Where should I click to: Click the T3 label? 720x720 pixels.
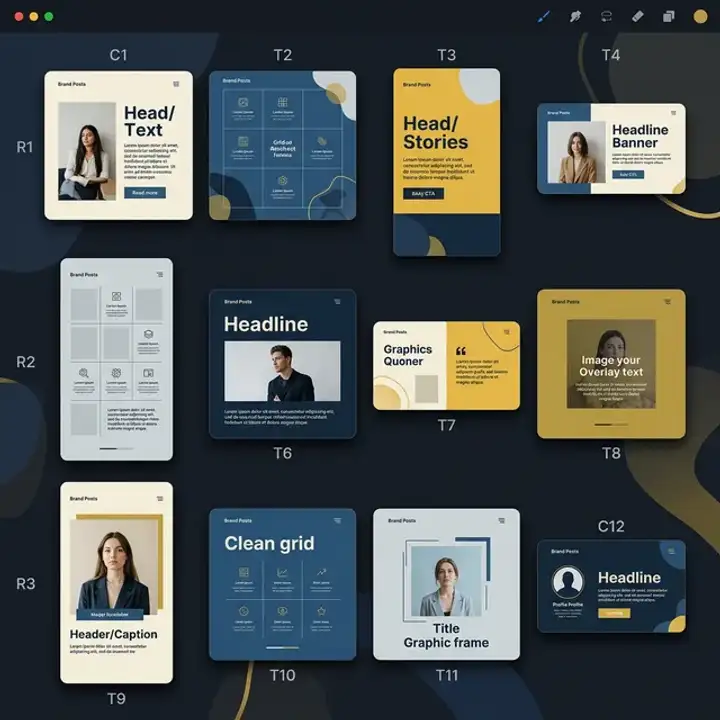[x=446, y=55]
